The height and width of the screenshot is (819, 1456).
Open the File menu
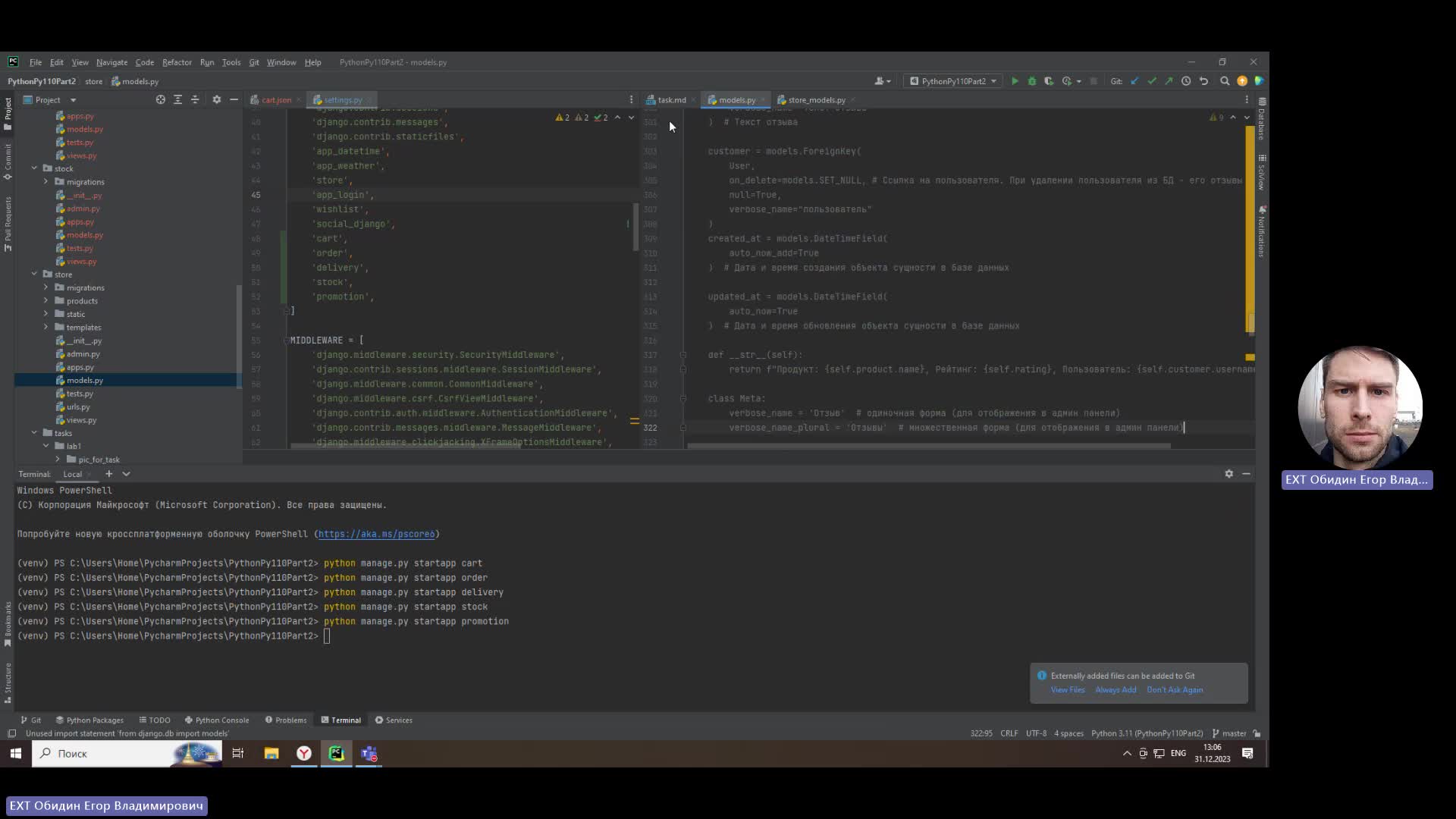pyautogui.click(x=36, y=62)
